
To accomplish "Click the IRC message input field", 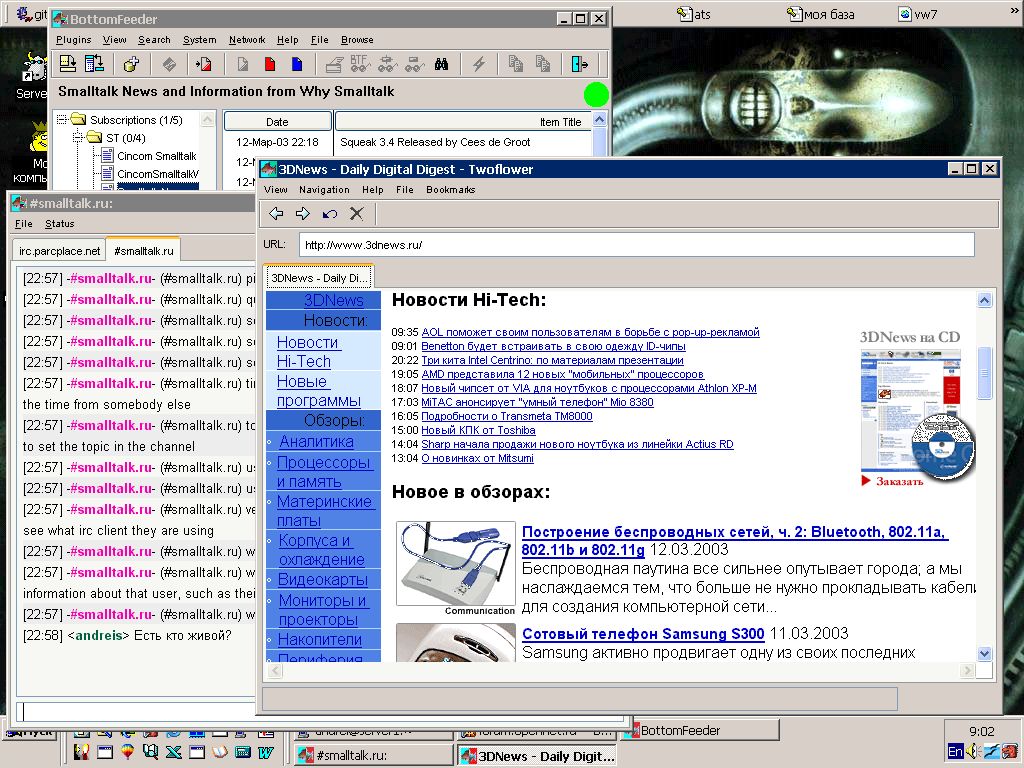I will [136, 711].
